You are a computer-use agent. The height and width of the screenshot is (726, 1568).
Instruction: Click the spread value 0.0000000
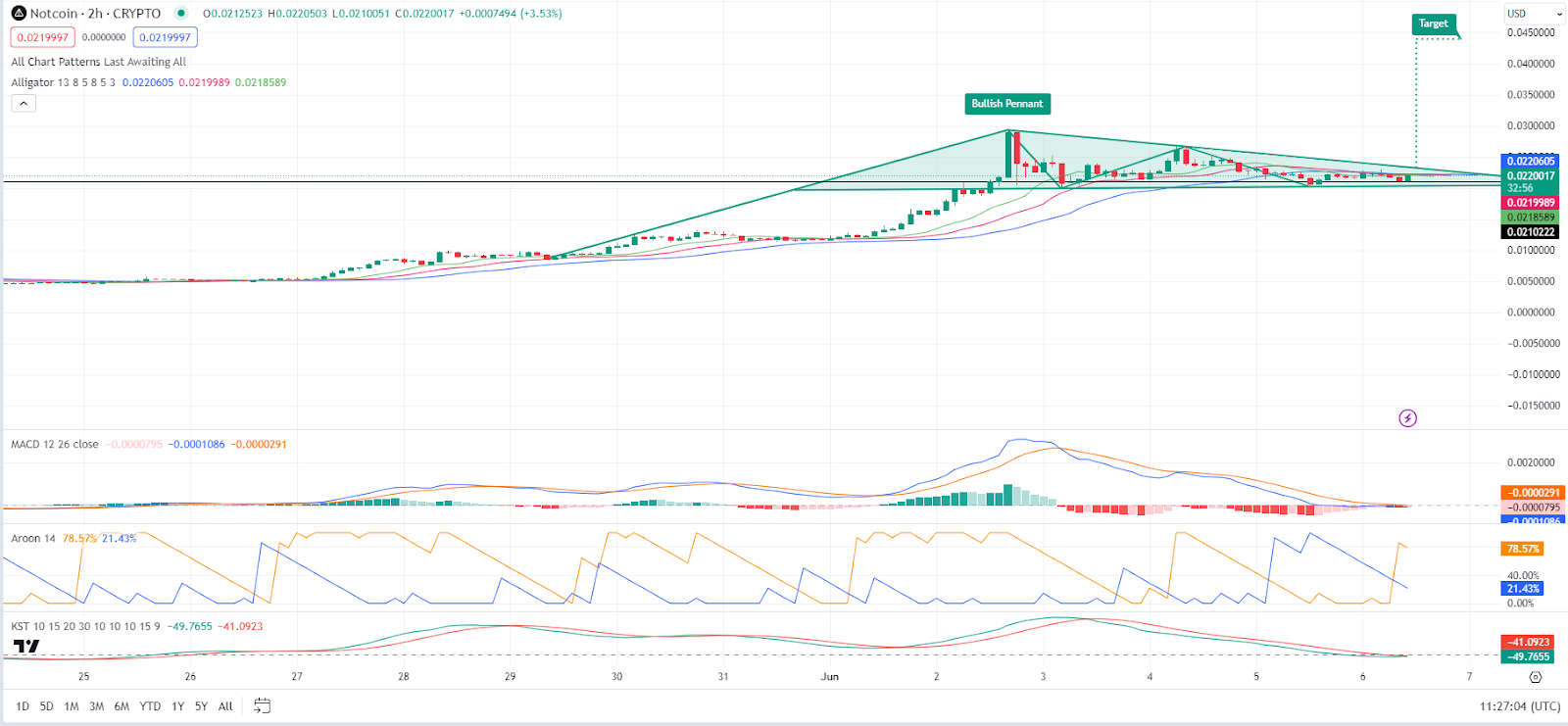coord(104,37)
